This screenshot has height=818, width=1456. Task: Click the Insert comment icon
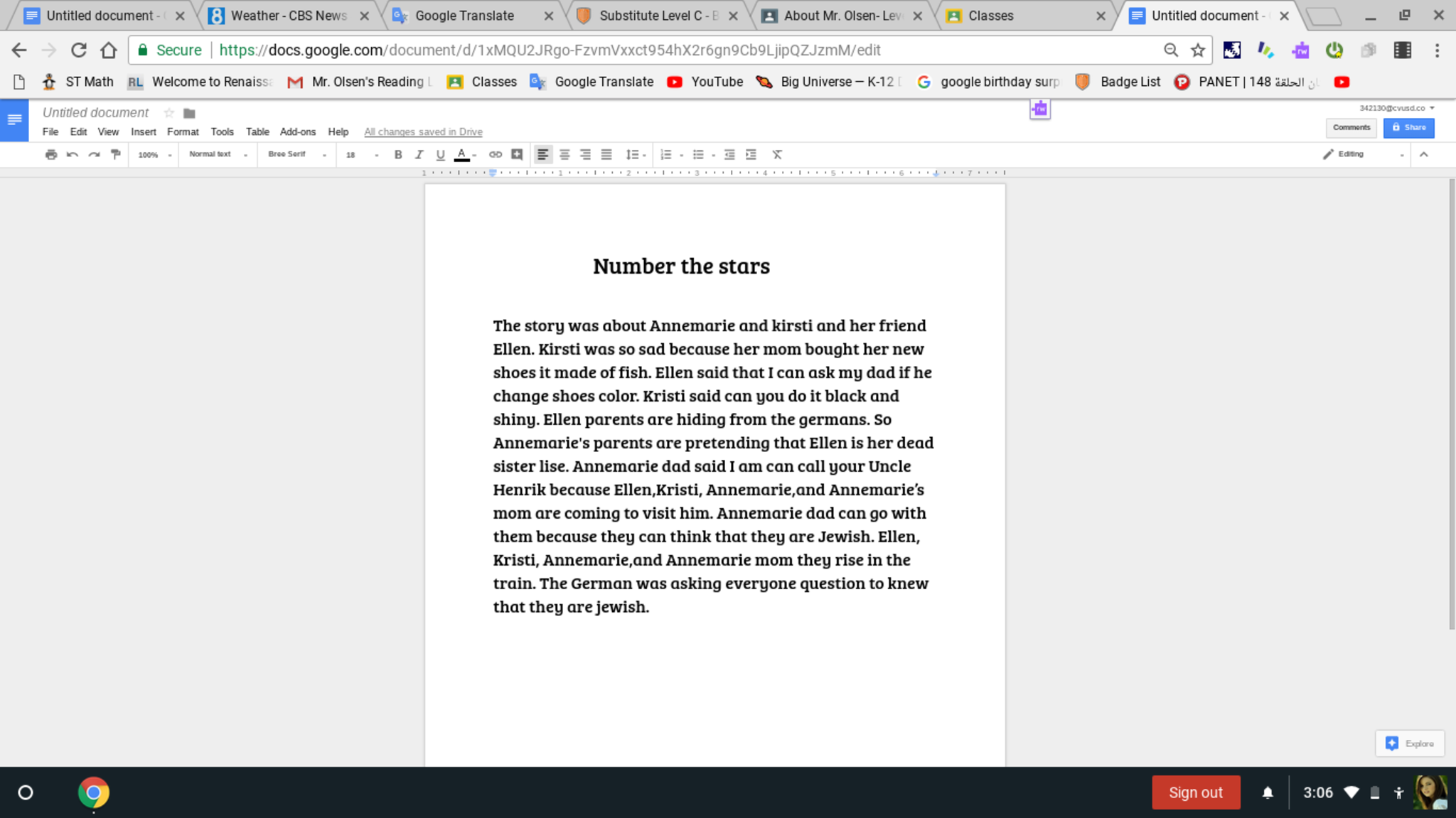pyautogui.click(x=517, y=154)
